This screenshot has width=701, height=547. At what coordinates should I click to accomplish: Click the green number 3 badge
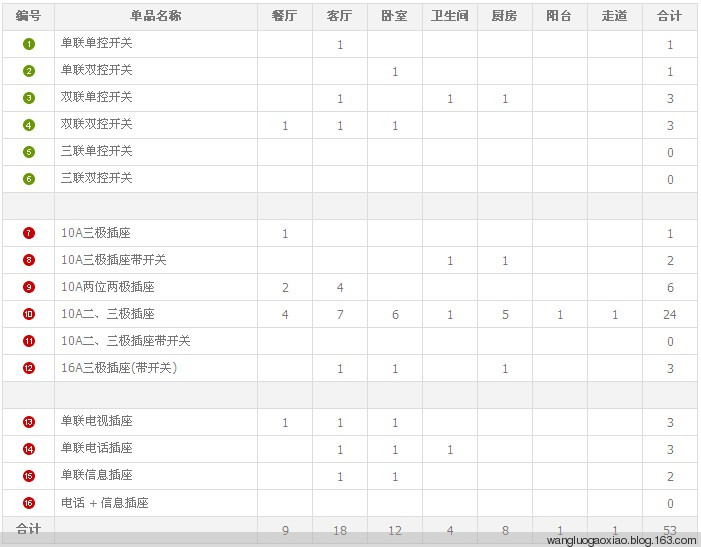29,98
